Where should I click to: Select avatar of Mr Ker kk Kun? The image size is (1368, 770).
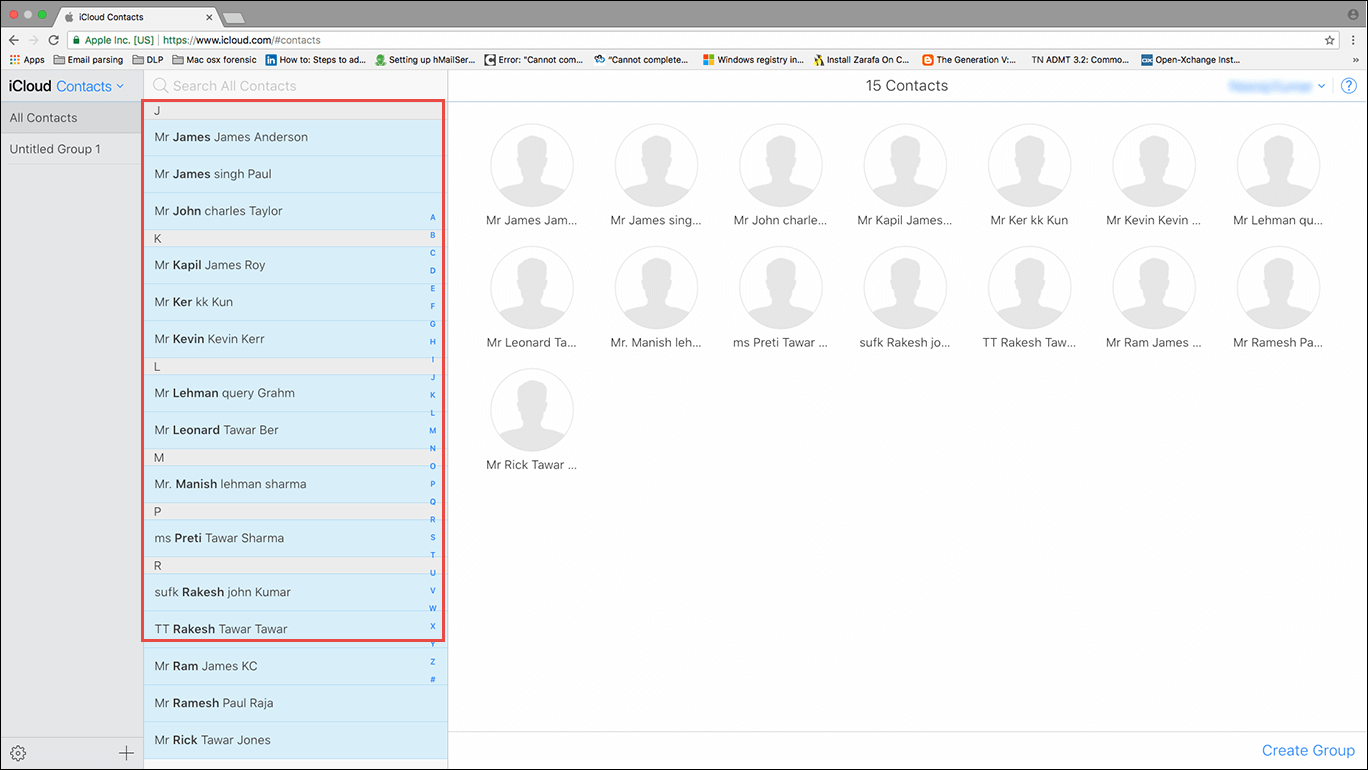[1029, 166]
